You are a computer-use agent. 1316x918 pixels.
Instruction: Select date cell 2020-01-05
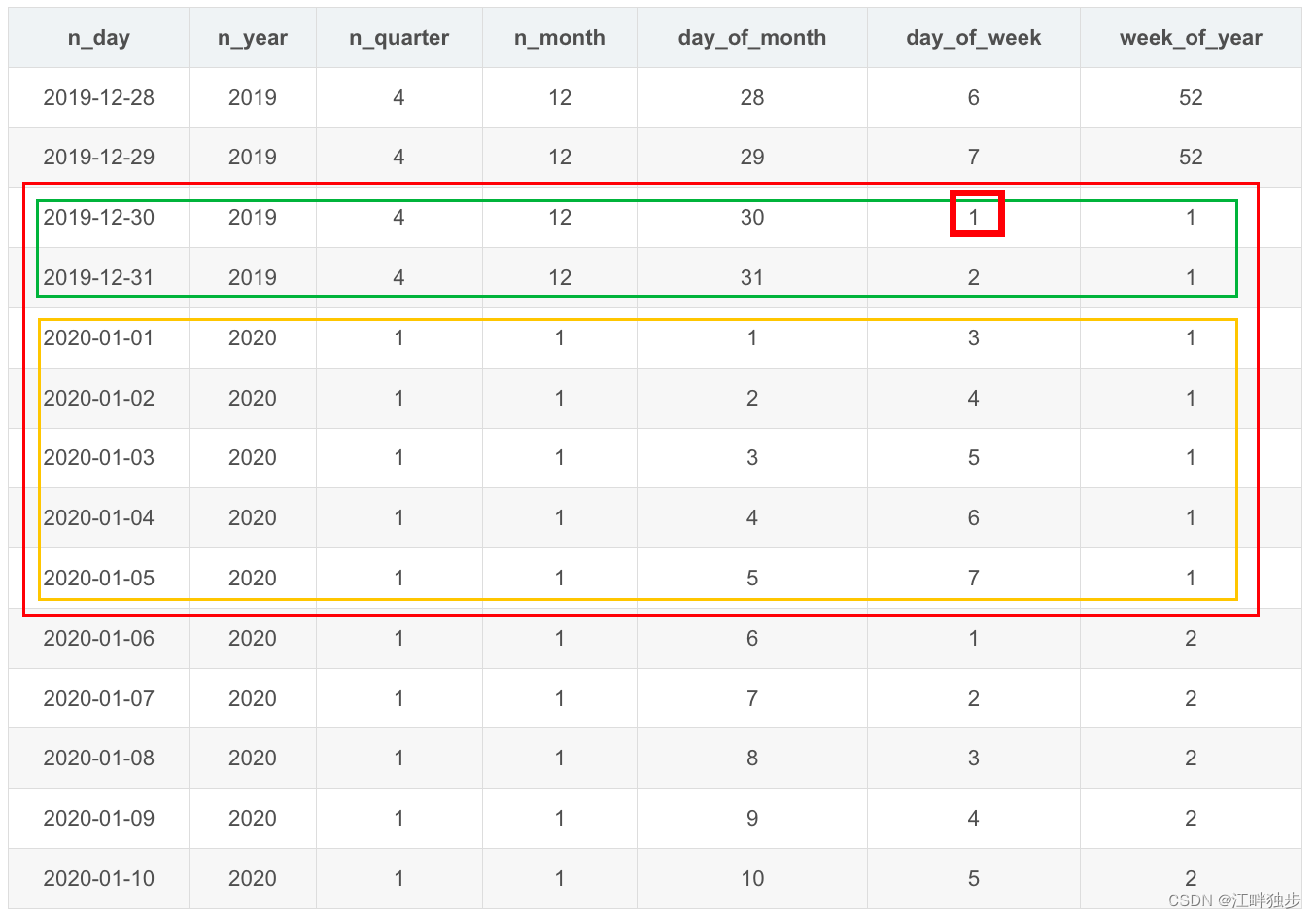pyautogui.click(x=99, y=578)
